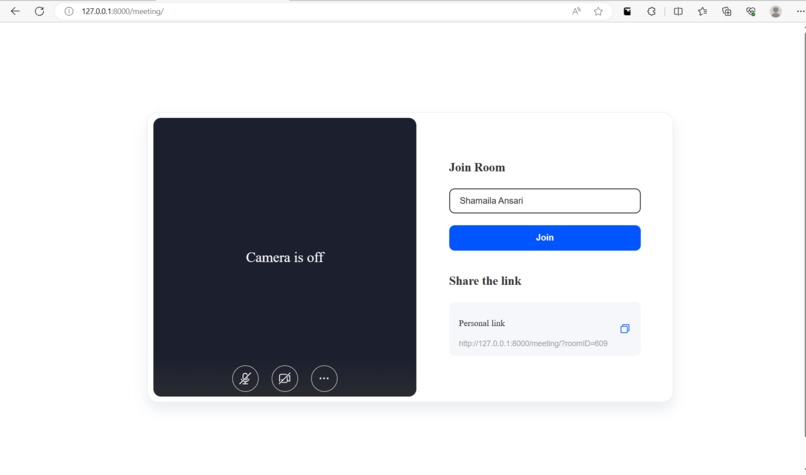Open browser Settings and more menu

800,11
